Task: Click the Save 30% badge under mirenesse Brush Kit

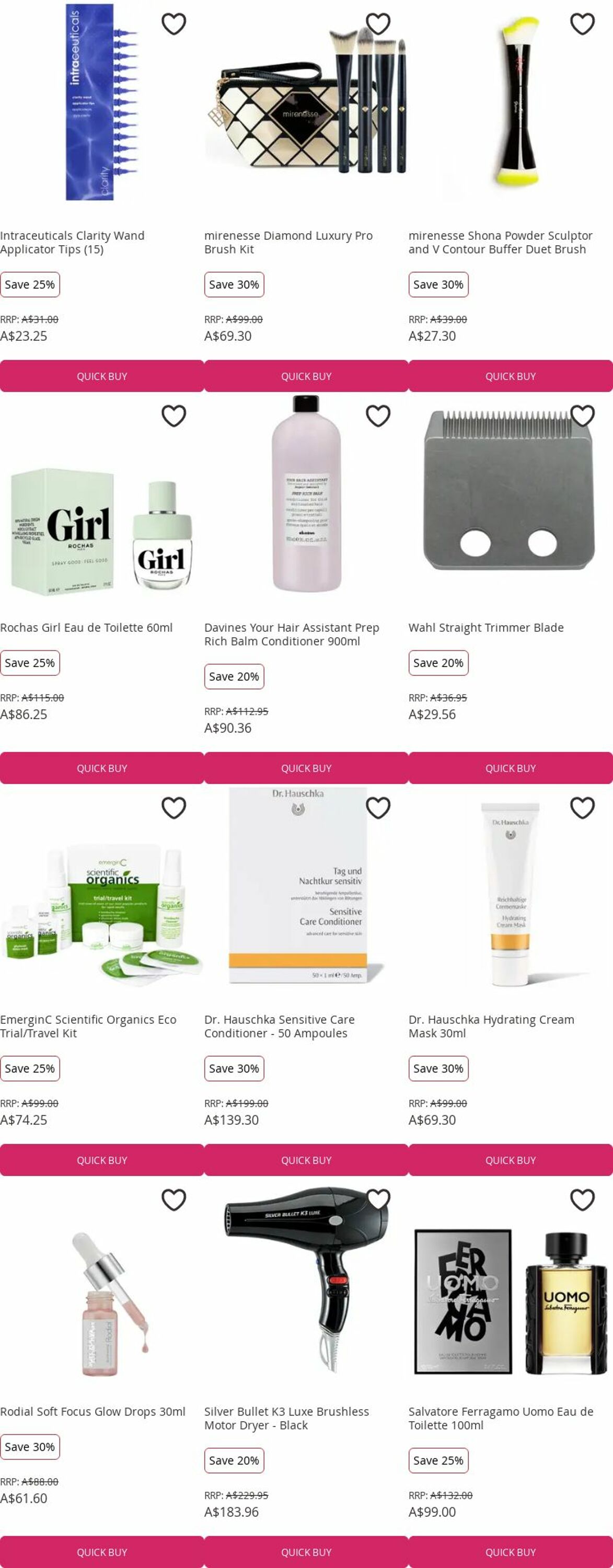Action: tap(234, 284)
